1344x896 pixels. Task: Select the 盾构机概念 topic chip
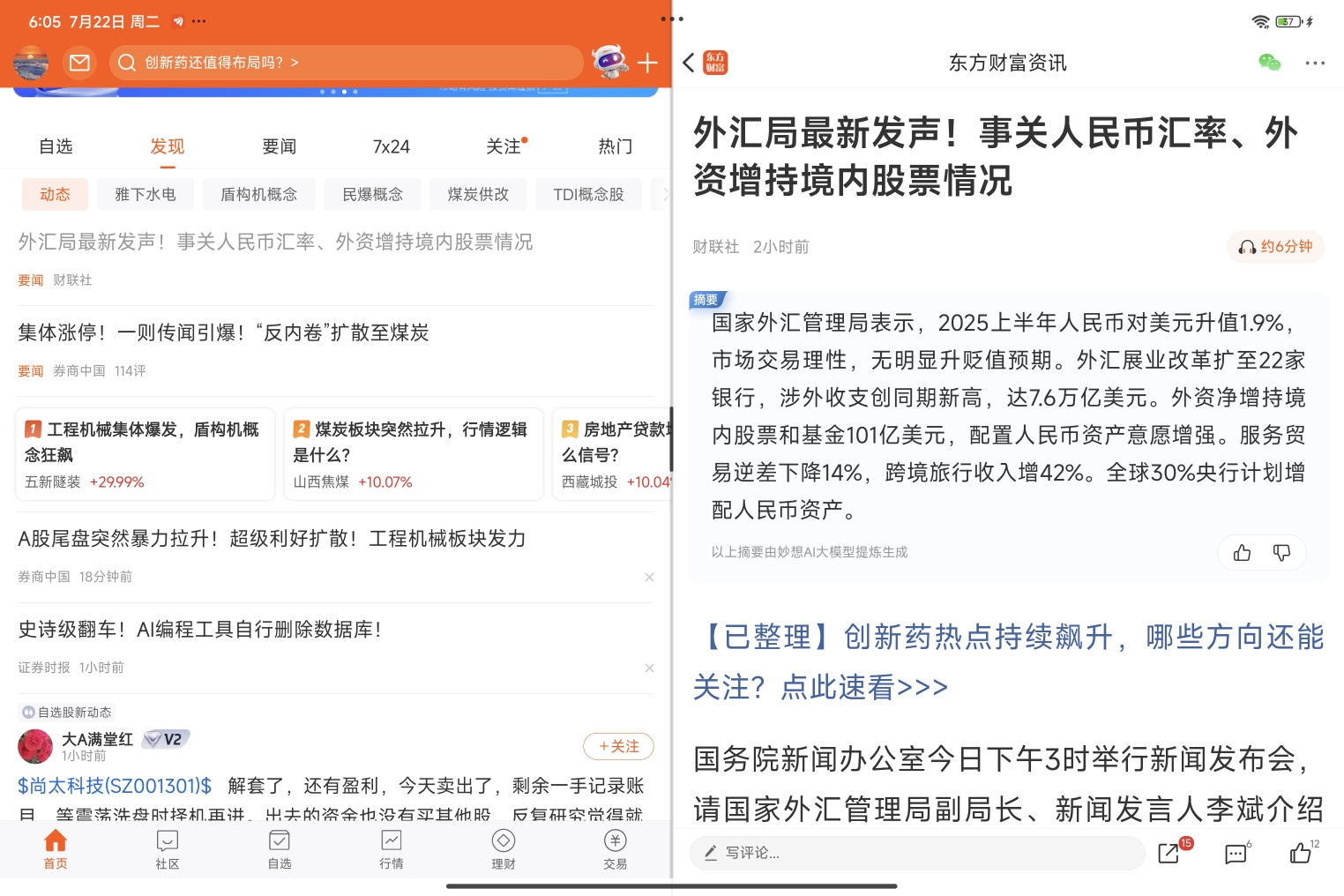[x=259, y=194]
